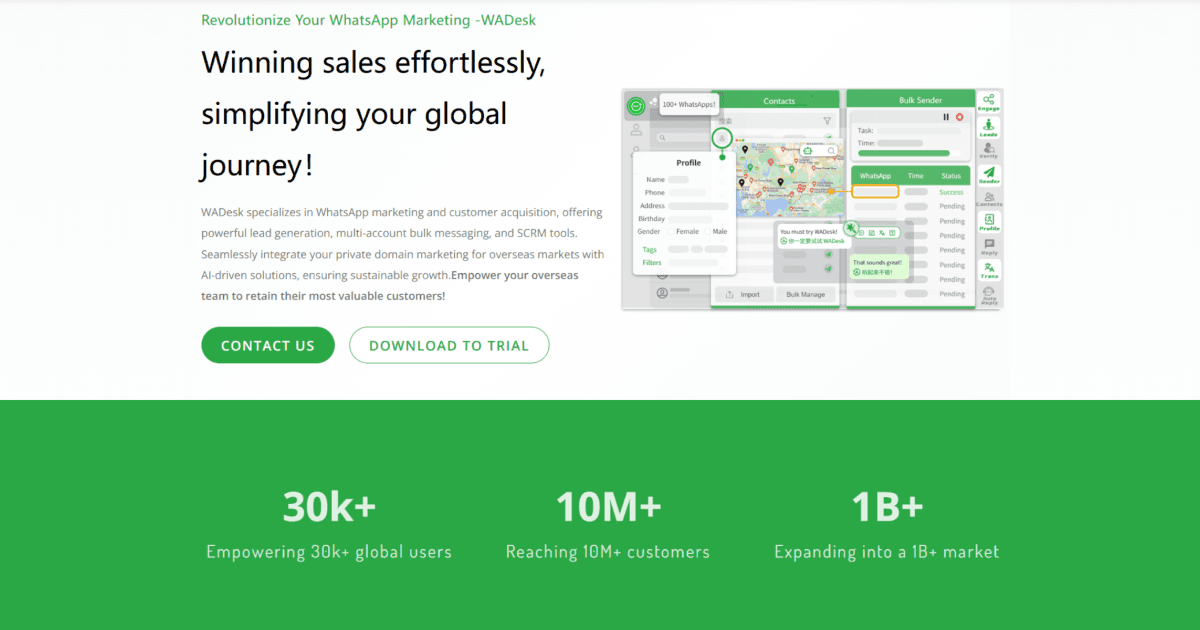Click the green WADesk logo icon

click(x=636, y=106)
